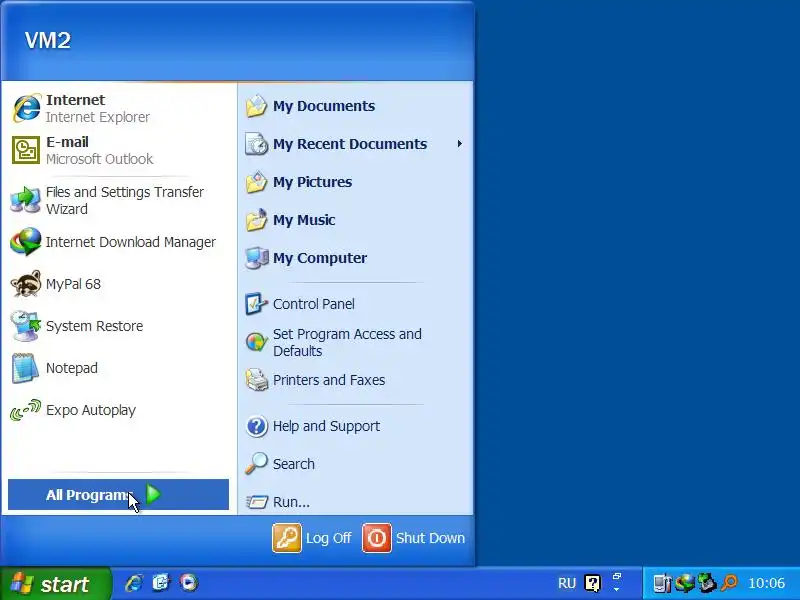Click the Log Off key icon

tap(287, 538)
